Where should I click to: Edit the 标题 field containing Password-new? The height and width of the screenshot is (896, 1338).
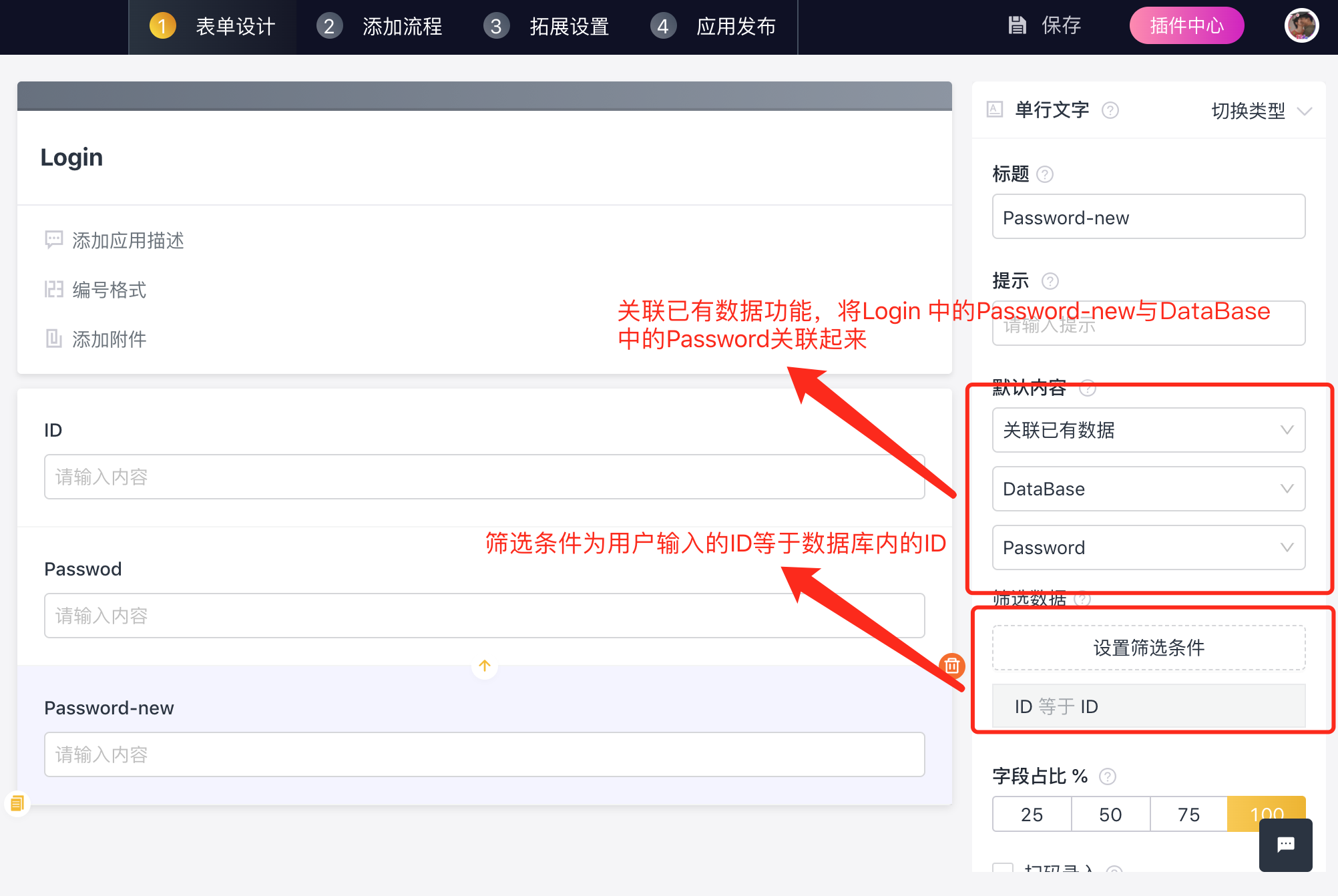[1148, 217]
